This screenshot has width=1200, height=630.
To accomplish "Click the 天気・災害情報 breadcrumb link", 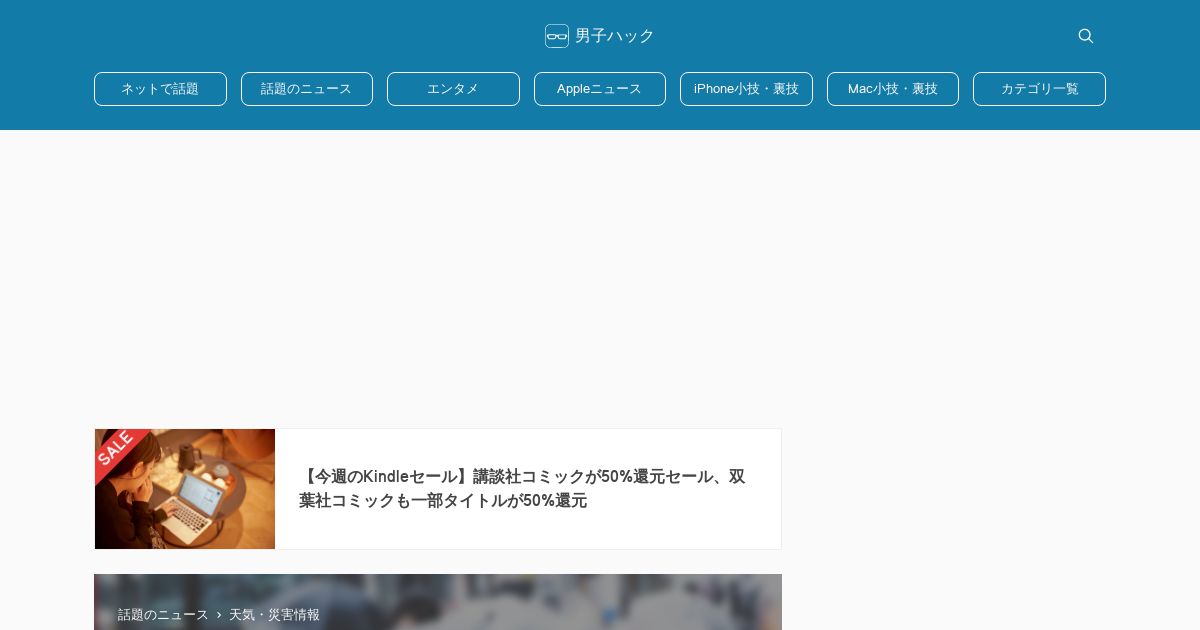I will 274,615.
